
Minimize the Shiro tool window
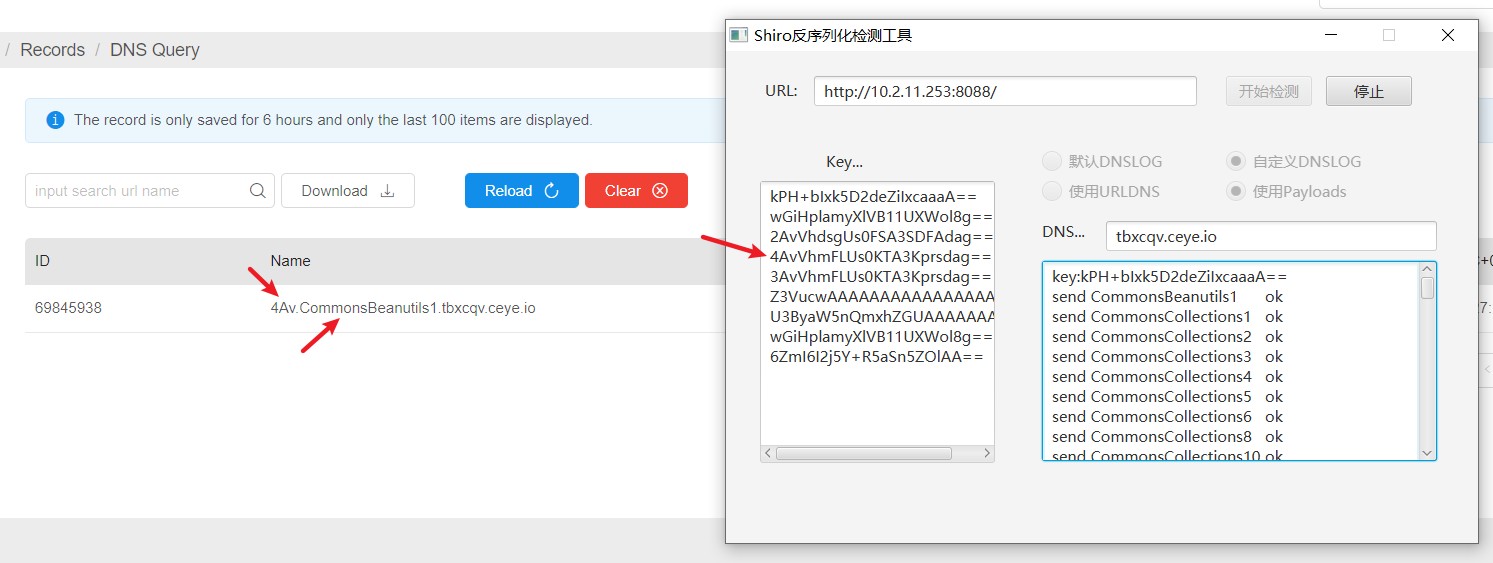1331,35
